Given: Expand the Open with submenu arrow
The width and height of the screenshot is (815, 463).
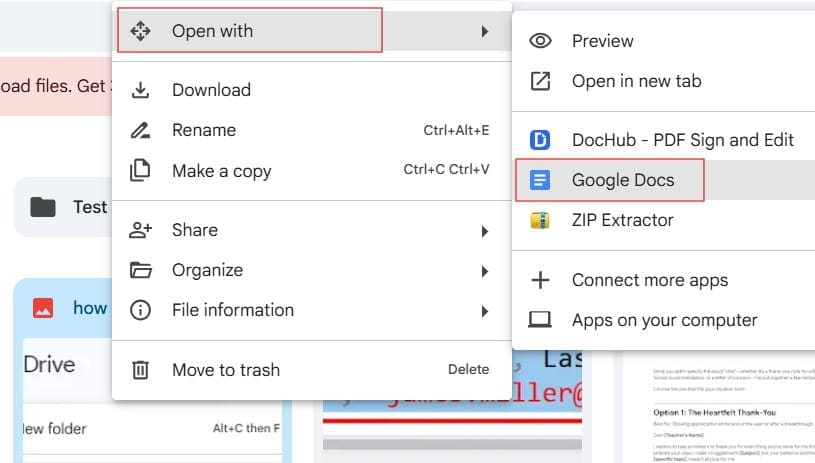Looking at the screenshot, I should [485, 32].
